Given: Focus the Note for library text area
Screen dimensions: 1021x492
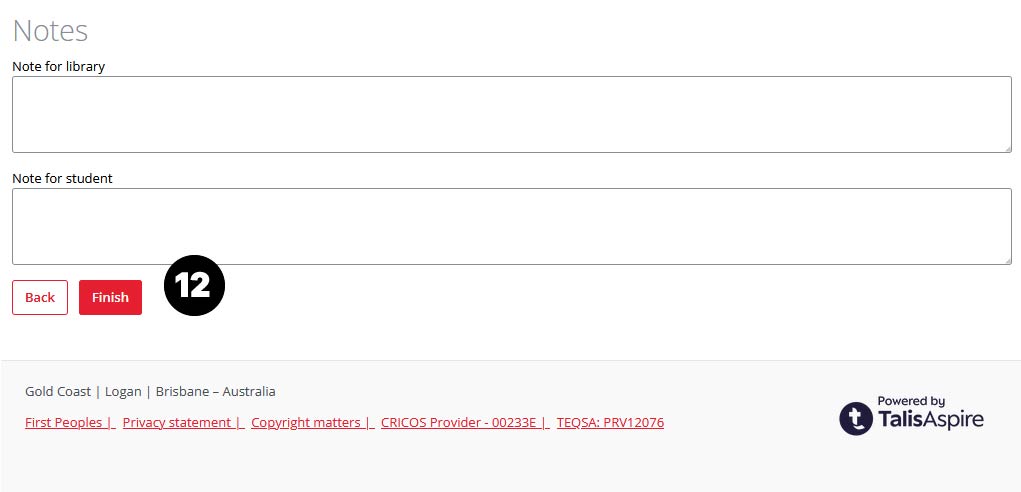Looking at the screenshot, I should [511, 114].
